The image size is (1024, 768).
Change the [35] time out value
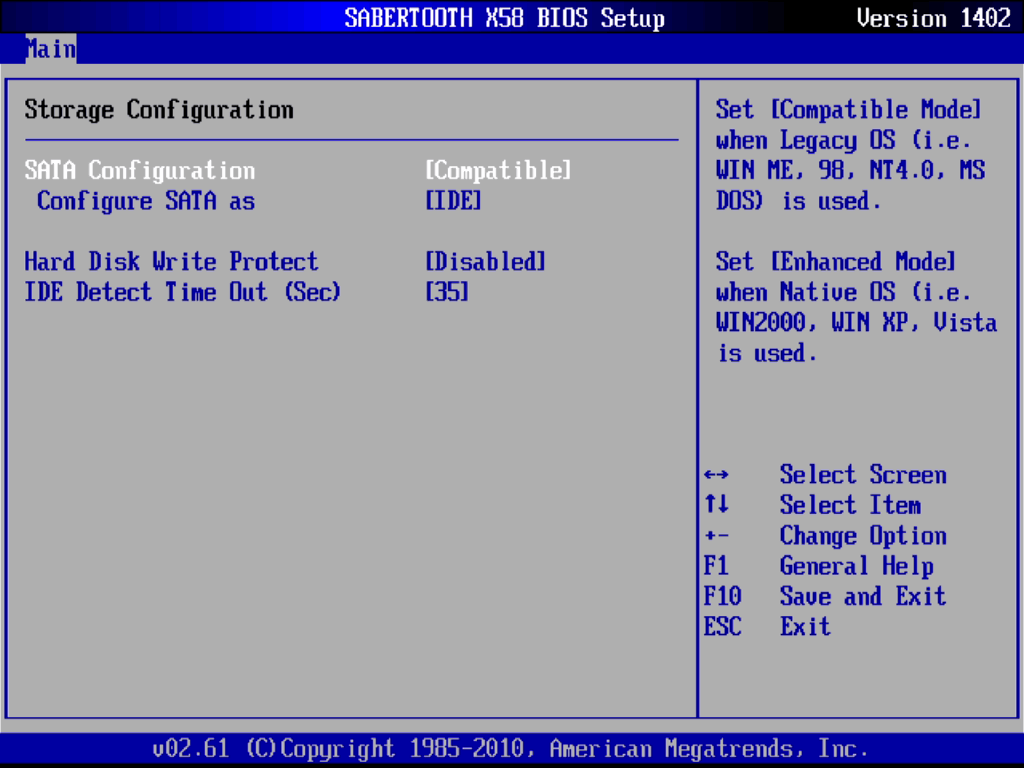[x=447, y=292]
